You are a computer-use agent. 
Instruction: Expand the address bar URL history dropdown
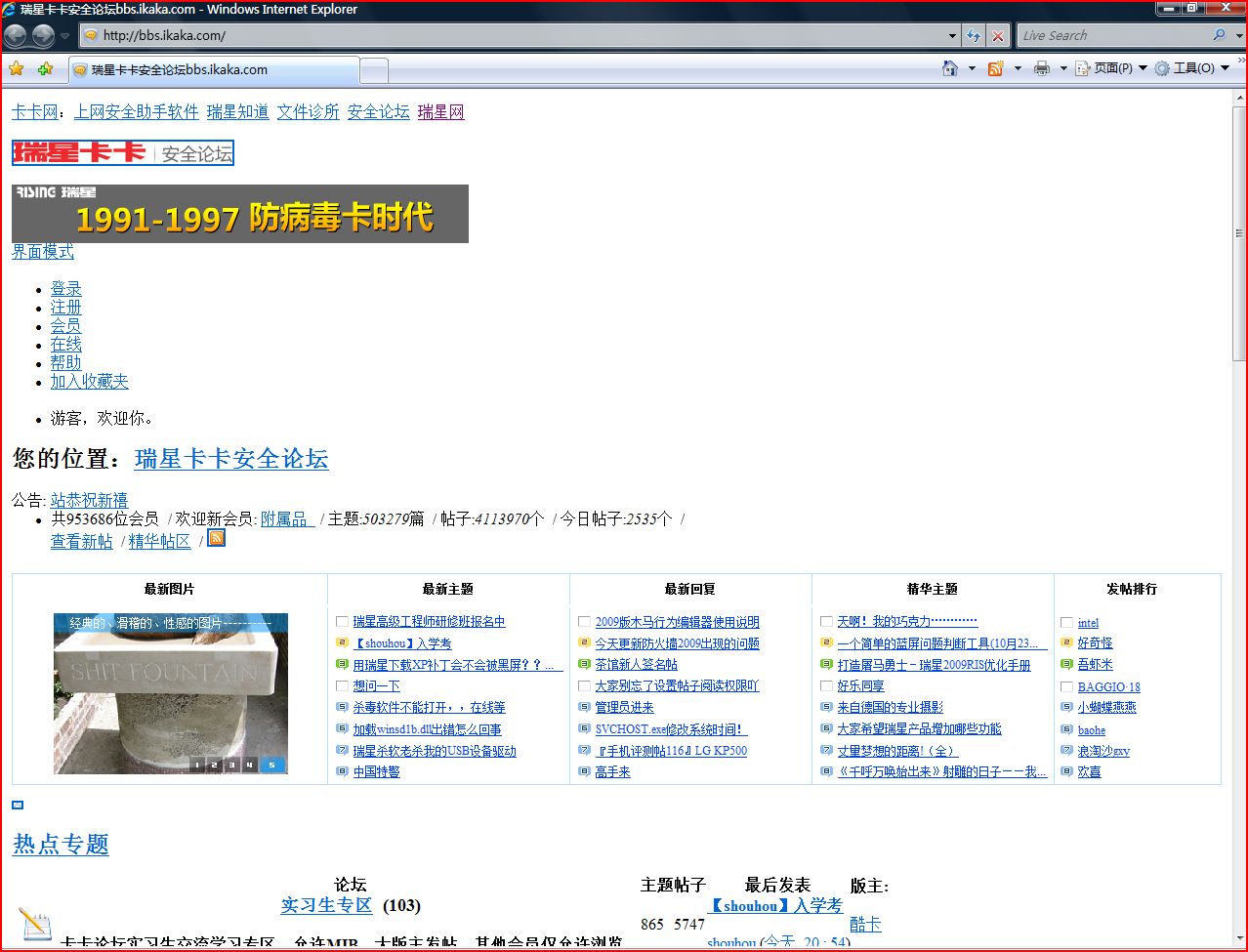[x=953, y=35]
